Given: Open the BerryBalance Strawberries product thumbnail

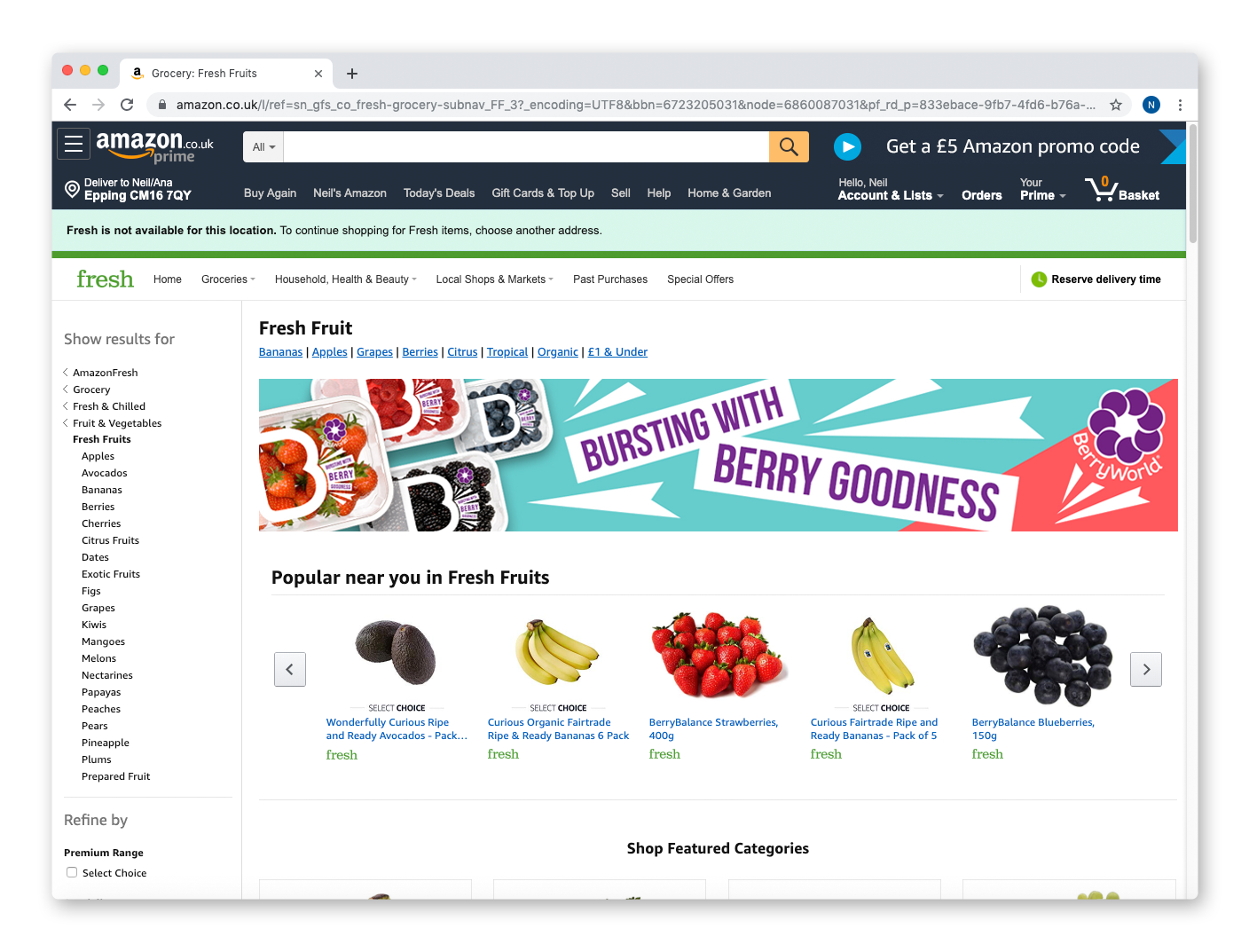Looking at the screenshot, I should (x=718, y=654).
